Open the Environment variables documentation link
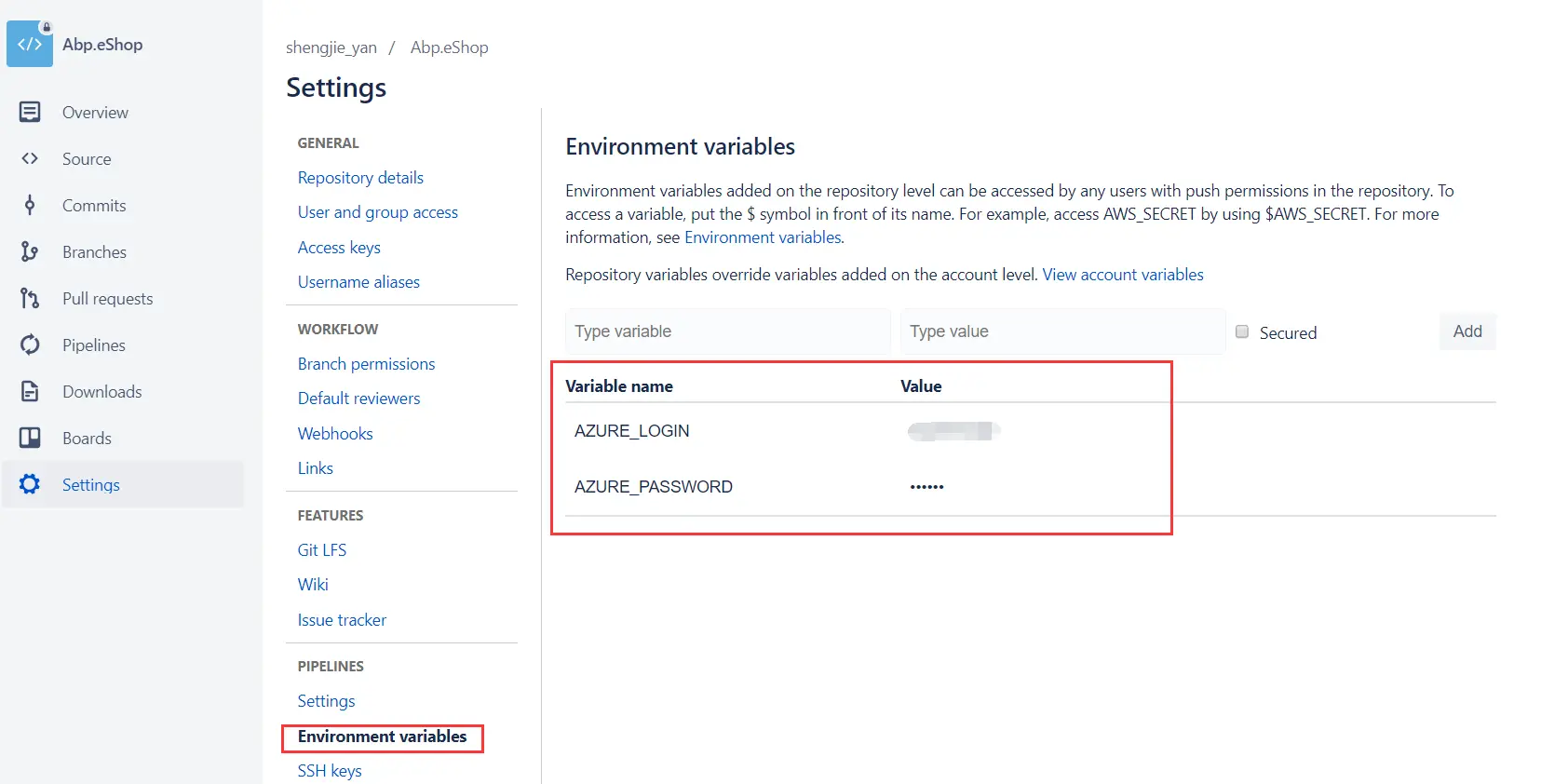1568x784 pixels. click(763, 237)
